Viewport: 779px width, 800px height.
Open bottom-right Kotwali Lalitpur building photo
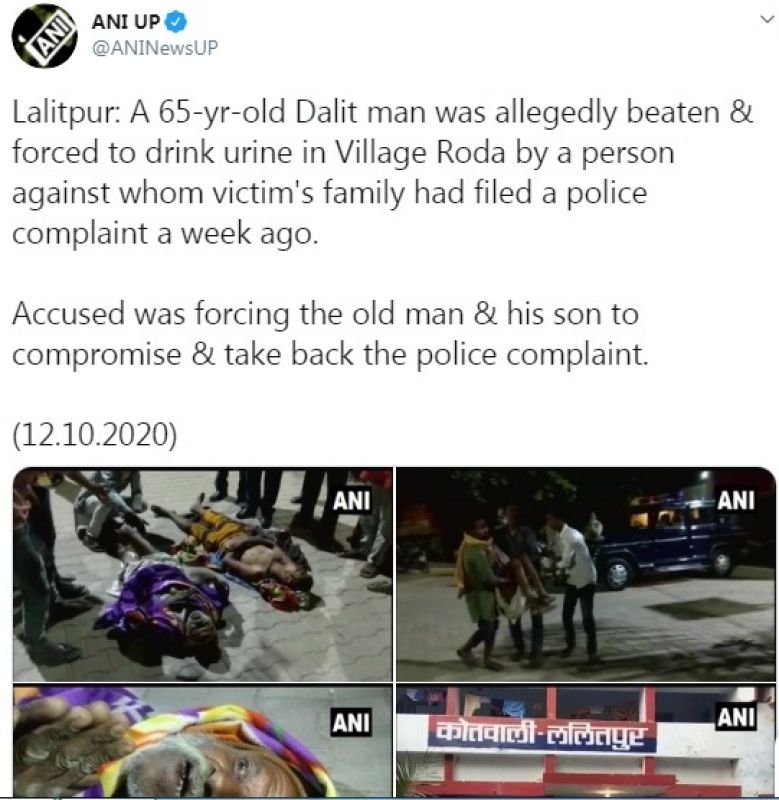tap(586, 741)
